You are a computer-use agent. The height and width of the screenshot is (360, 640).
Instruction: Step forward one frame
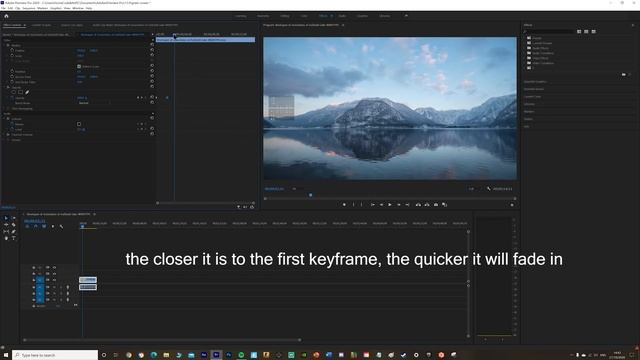pos(399,204)
